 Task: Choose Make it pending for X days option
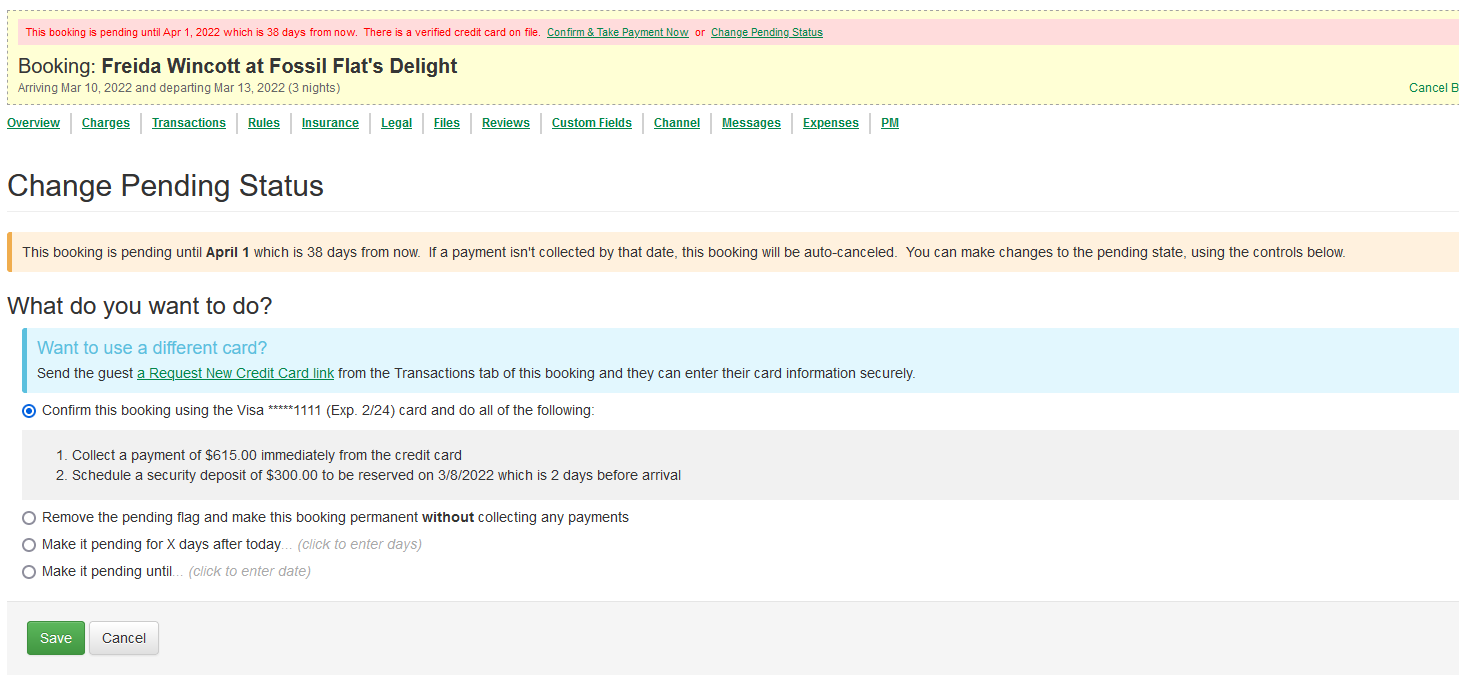(29, 545)
